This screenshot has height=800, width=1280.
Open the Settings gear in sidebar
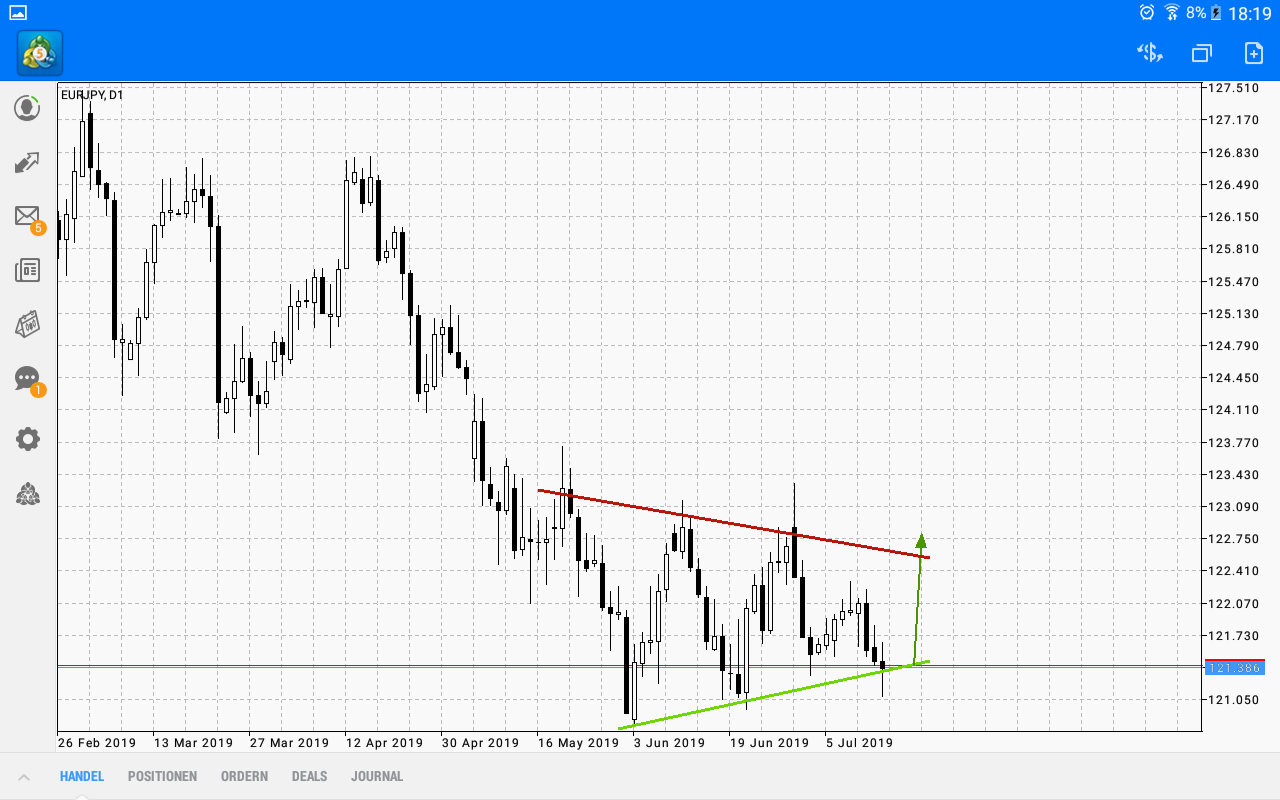tap(27, 438)
